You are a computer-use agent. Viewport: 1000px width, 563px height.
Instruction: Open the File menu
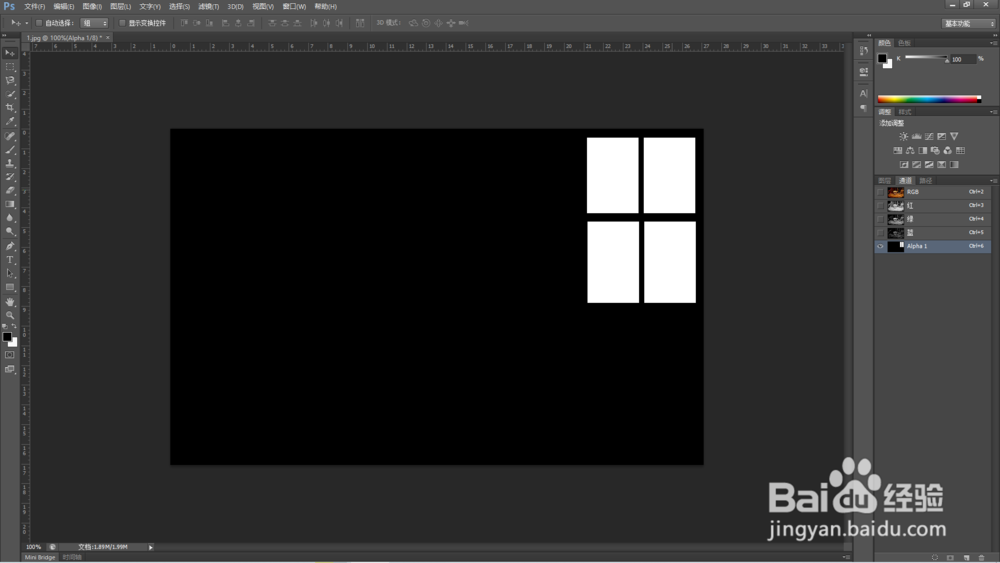tap(34, 6)
